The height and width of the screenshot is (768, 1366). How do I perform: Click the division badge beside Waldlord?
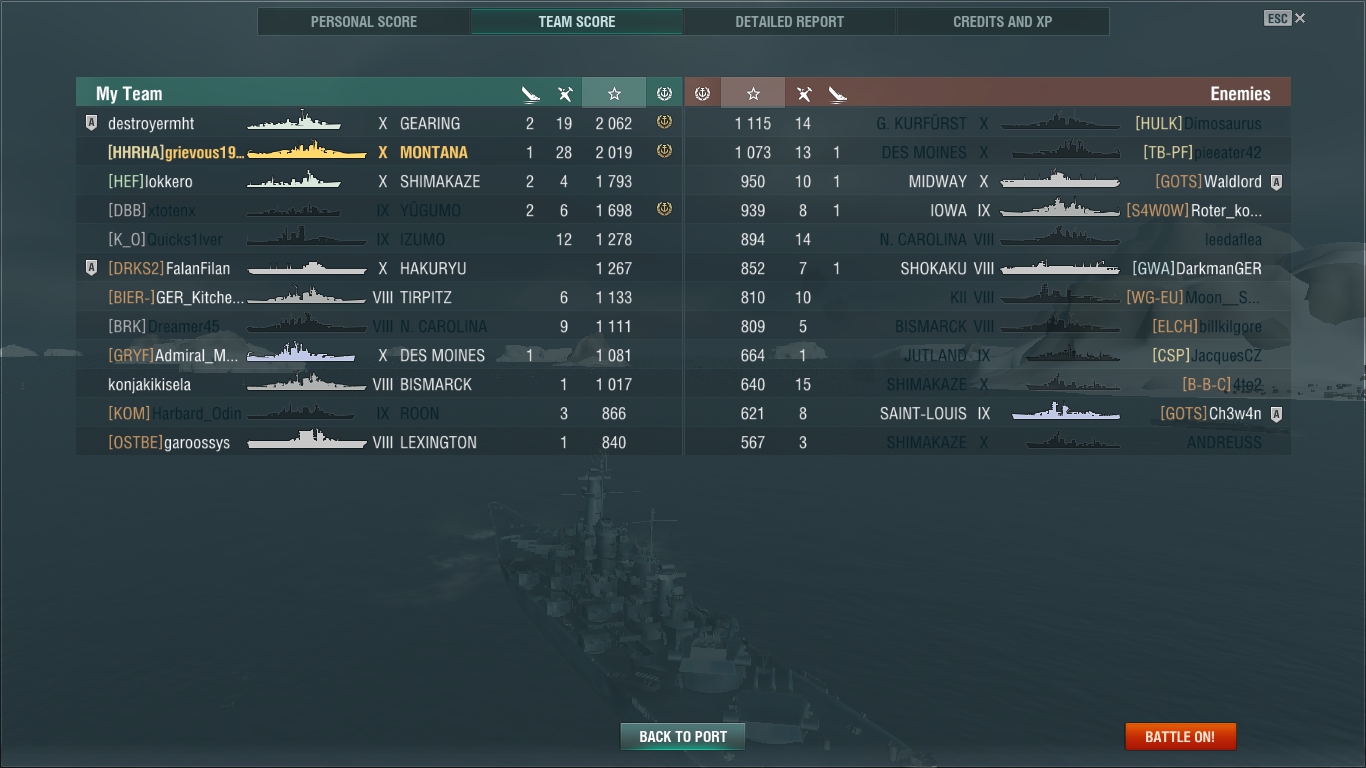click(1276, 182)
